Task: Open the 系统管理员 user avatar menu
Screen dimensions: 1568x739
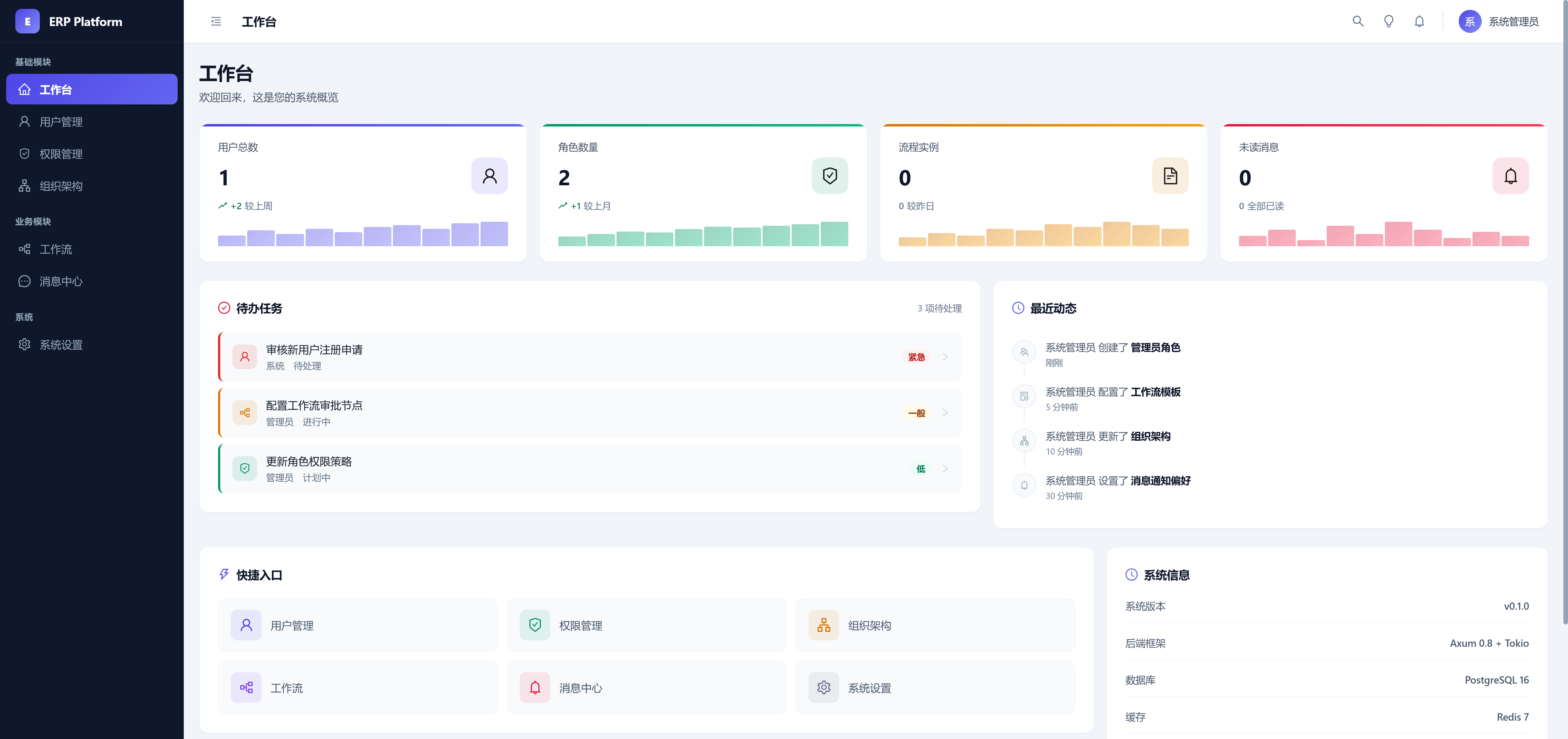Action: coord(1469,21)
